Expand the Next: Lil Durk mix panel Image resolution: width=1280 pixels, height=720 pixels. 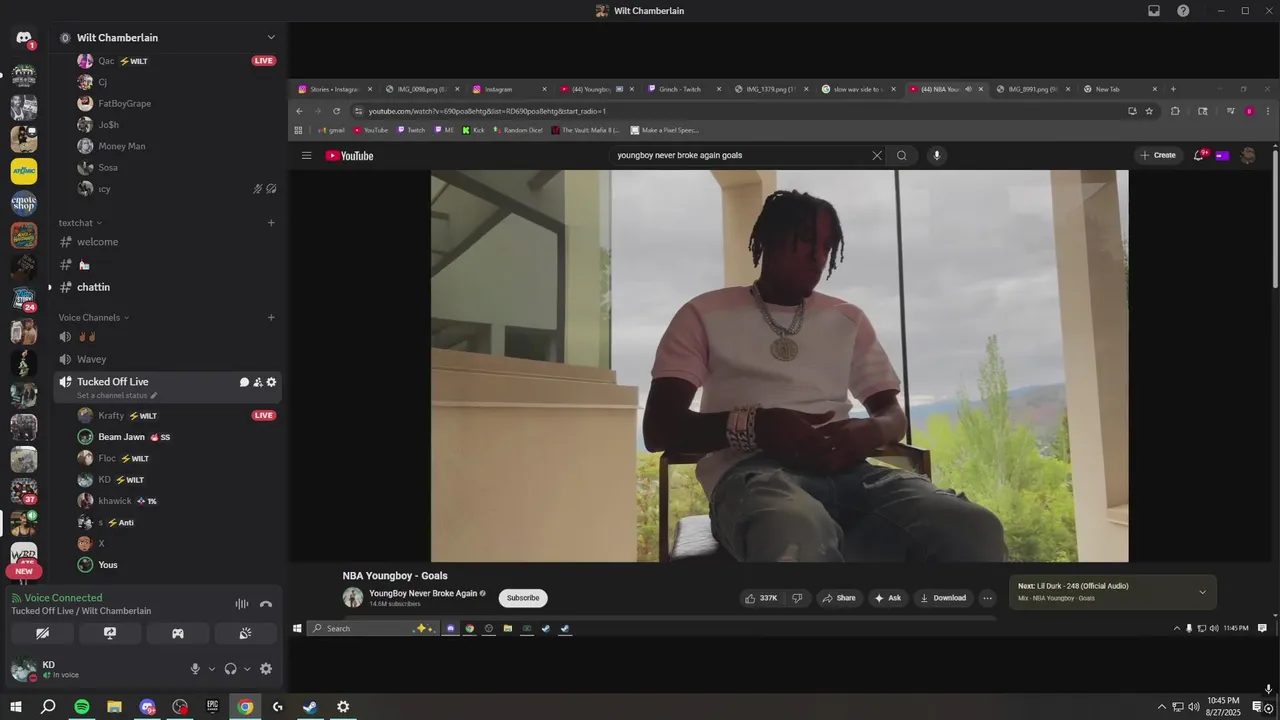1202,592
